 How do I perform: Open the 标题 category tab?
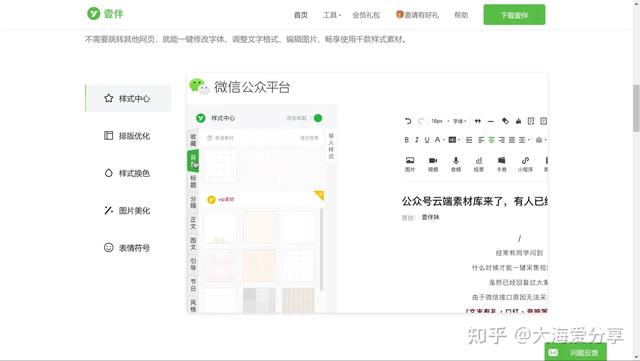point(193,181)
